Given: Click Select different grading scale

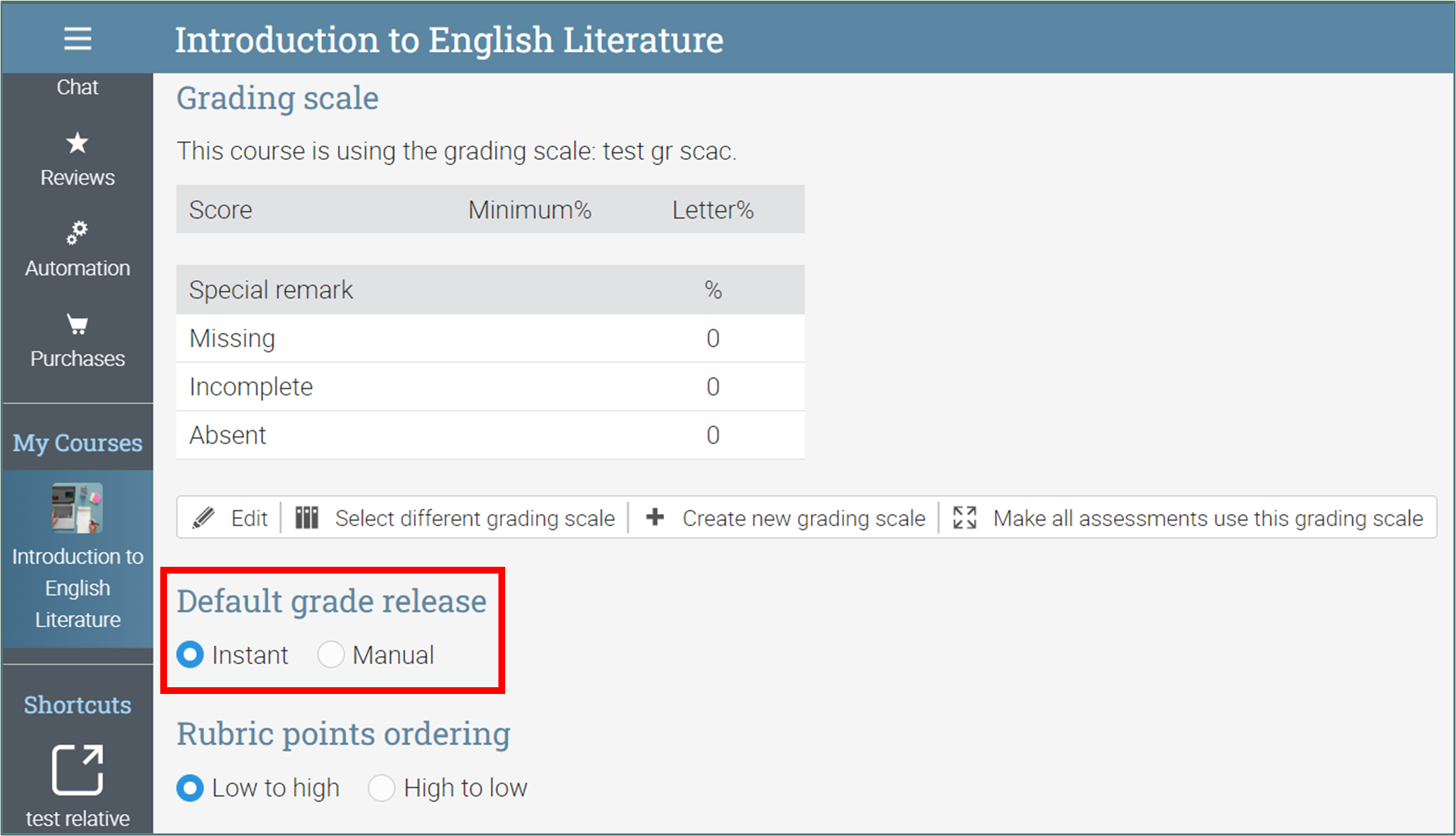Looking at the screenshot, I should [x=474, y=518].
